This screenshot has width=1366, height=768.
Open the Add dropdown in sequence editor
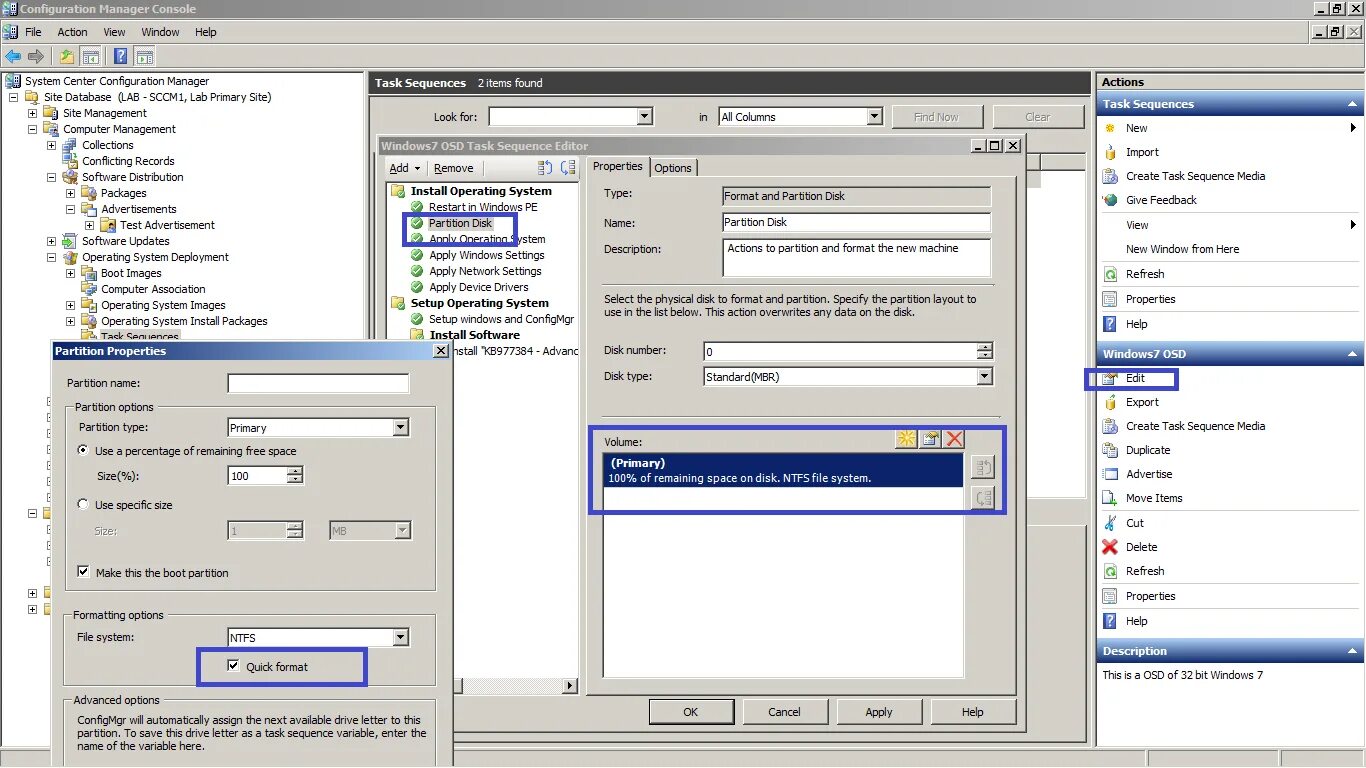405,168
